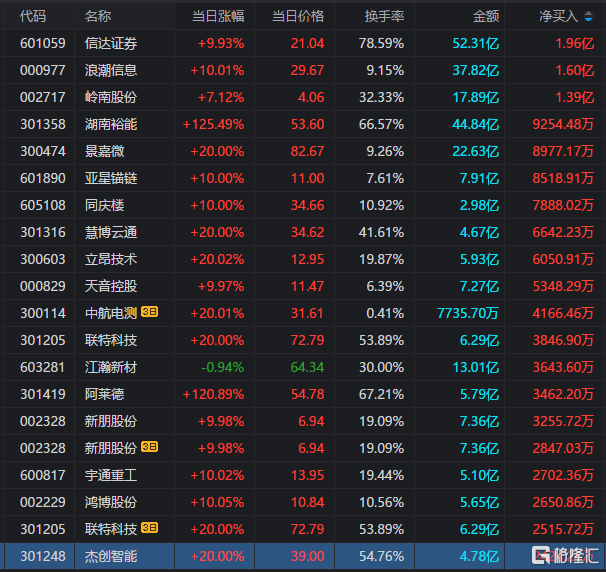Click the 3日 badge beside 中航电测
The width and height of the screenshot is (606, 572).
150,312
